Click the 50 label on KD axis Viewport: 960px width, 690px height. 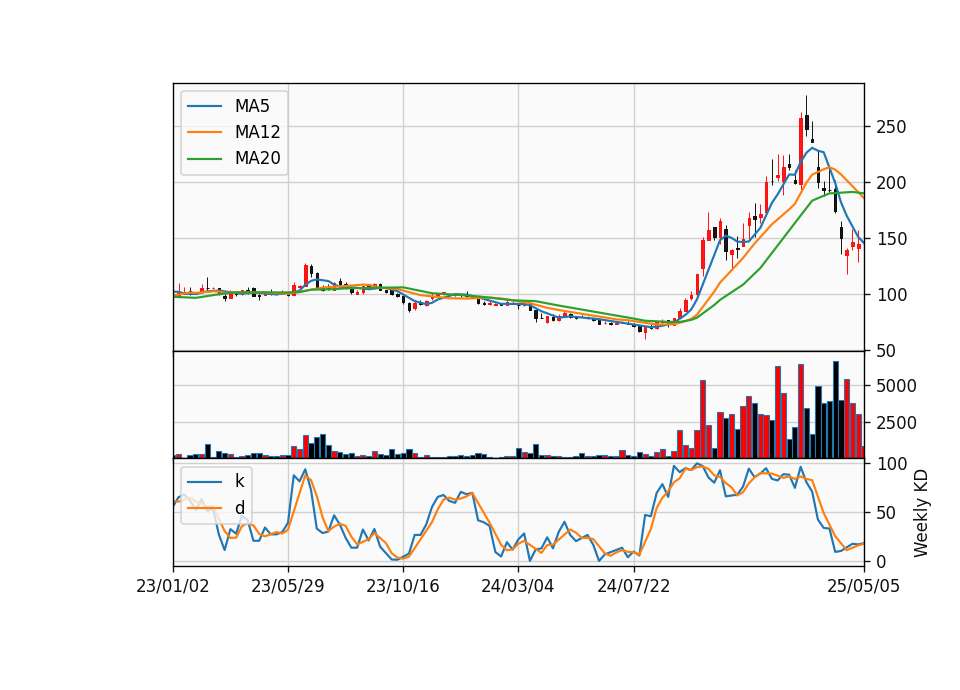[886, 512]
